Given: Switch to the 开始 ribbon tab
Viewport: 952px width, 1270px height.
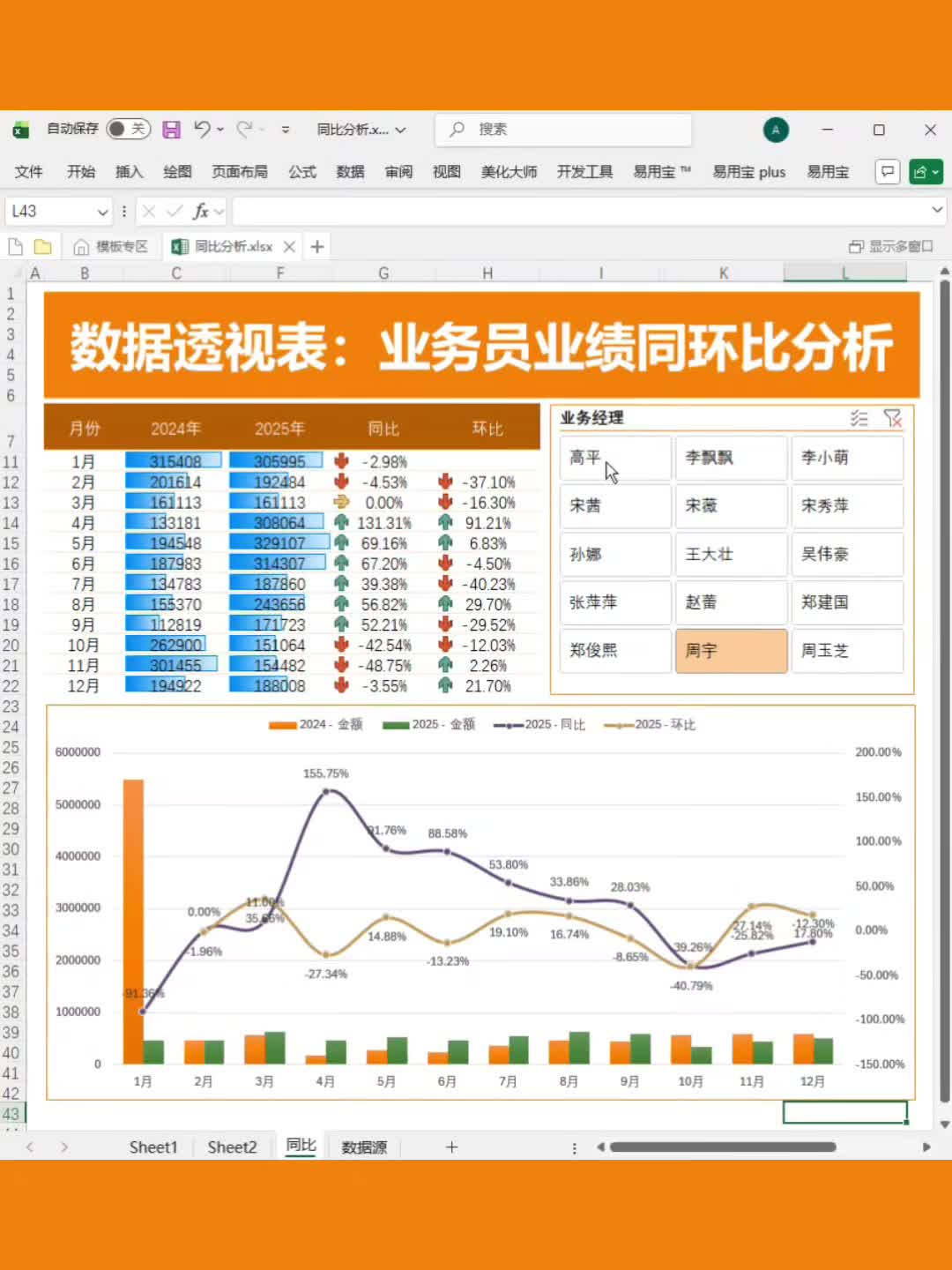Looking at the screenshot, I should click(80, 171).
